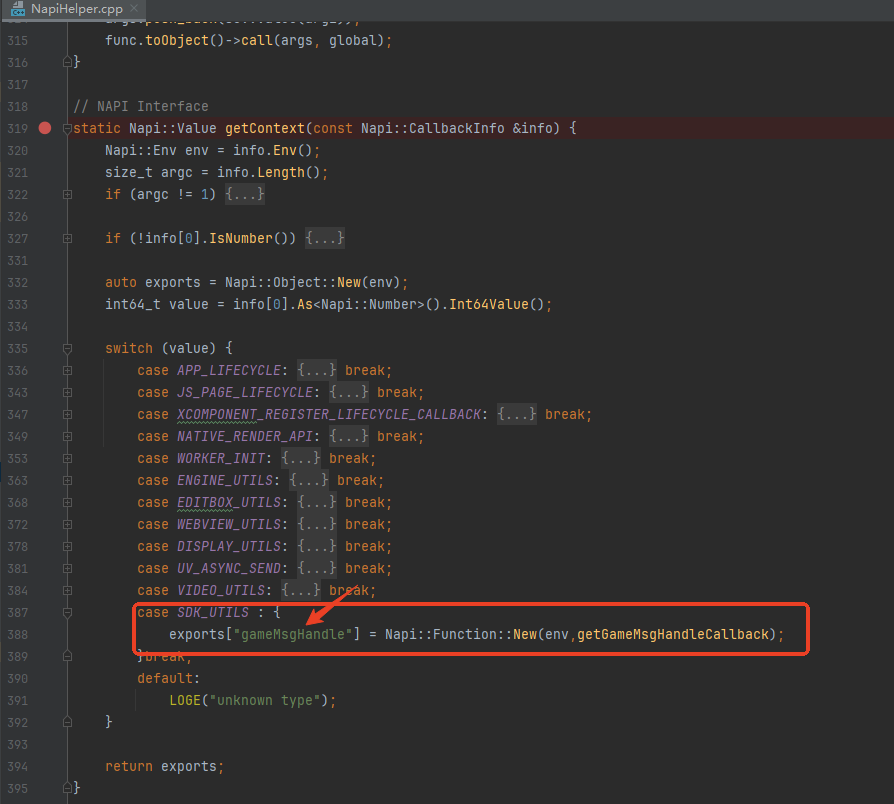Click folded placeholder after 'if (argc != 1)'

click(x=245, y=194)
